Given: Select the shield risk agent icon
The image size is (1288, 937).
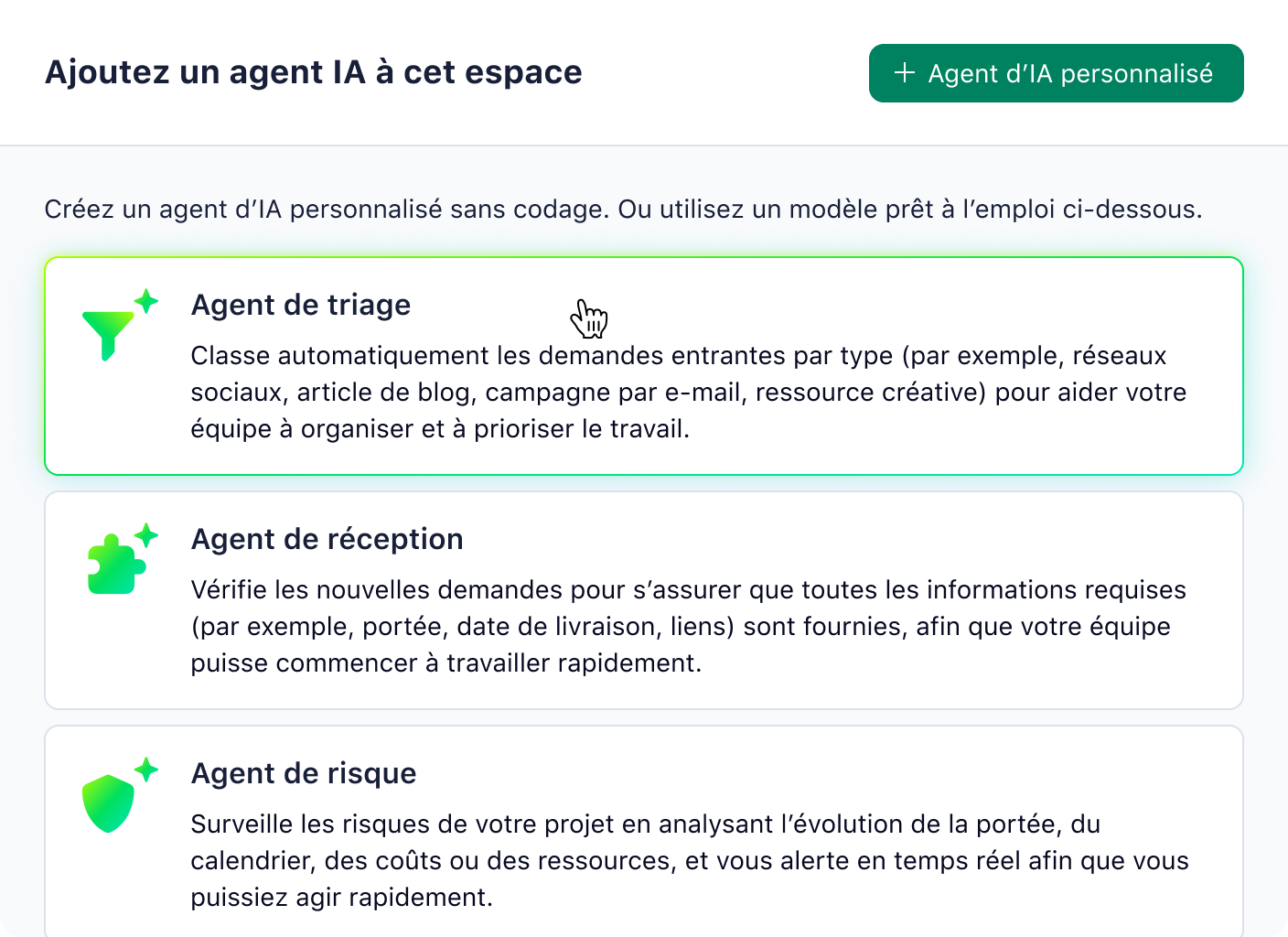Looking at the screenshot, I should point(109,802).
